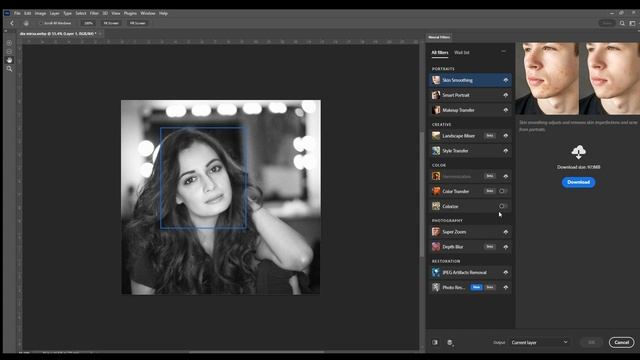Click the Photoshop app icon
The height and width of the screenshot is (360, 640).
[7, 13]
